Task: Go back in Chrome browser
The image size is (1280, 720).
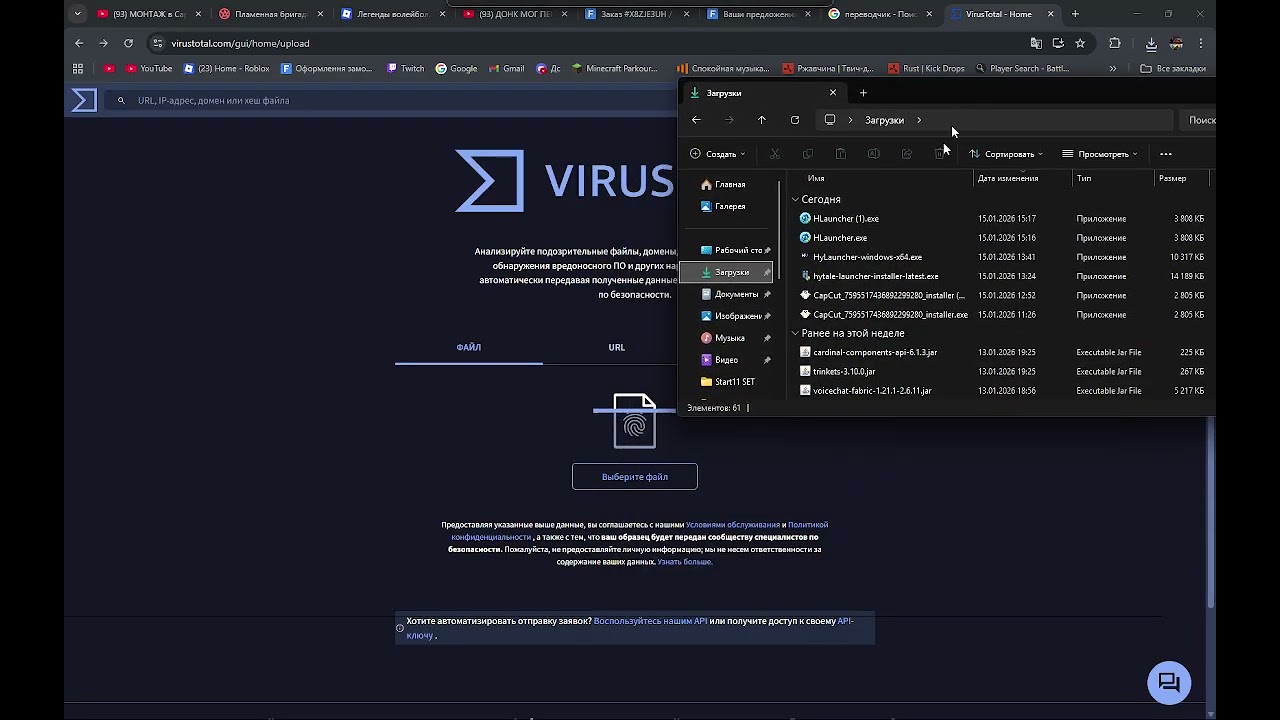Action: click(79, 43)
